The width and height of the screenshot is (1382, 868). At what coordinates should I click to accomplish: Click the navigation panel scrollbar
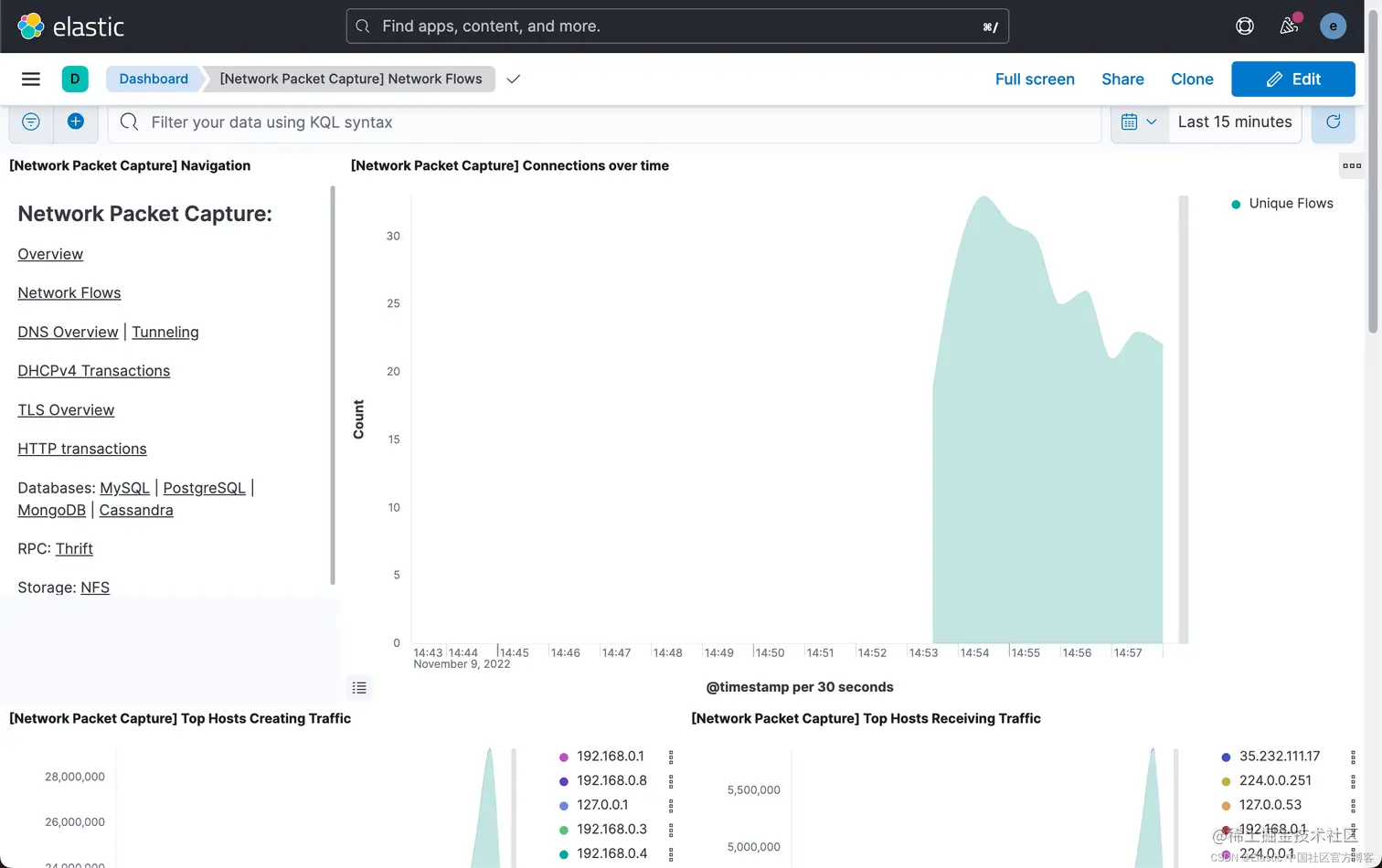click(333, 385)
